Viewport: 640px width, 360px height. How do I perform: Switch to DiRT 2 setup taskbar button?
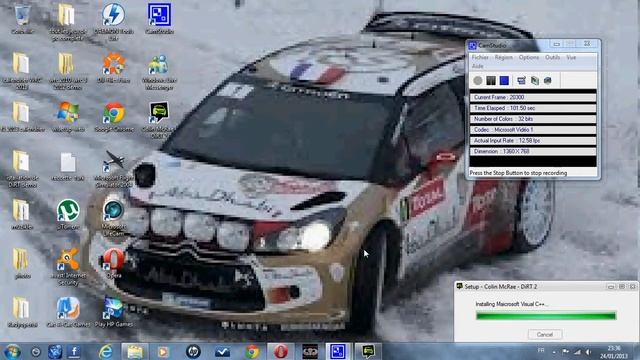pyautogui.click(x=368, y=351)
